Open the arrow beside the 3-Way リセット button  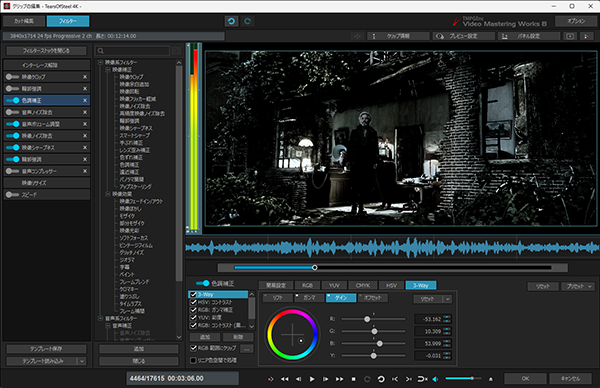click(447, 299)
